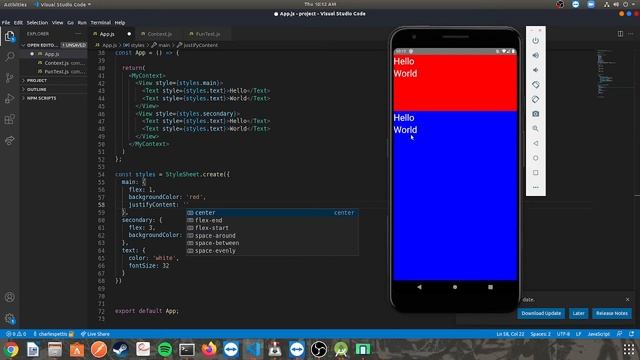Open the Selection menu
The image size is (640, 360).
37,23
